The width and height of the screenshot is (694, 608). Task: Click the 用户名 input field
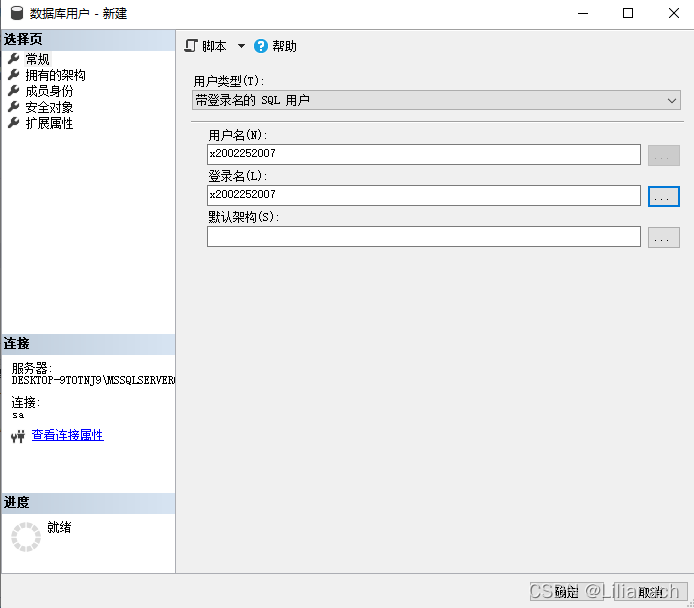[x=424, y=154]
